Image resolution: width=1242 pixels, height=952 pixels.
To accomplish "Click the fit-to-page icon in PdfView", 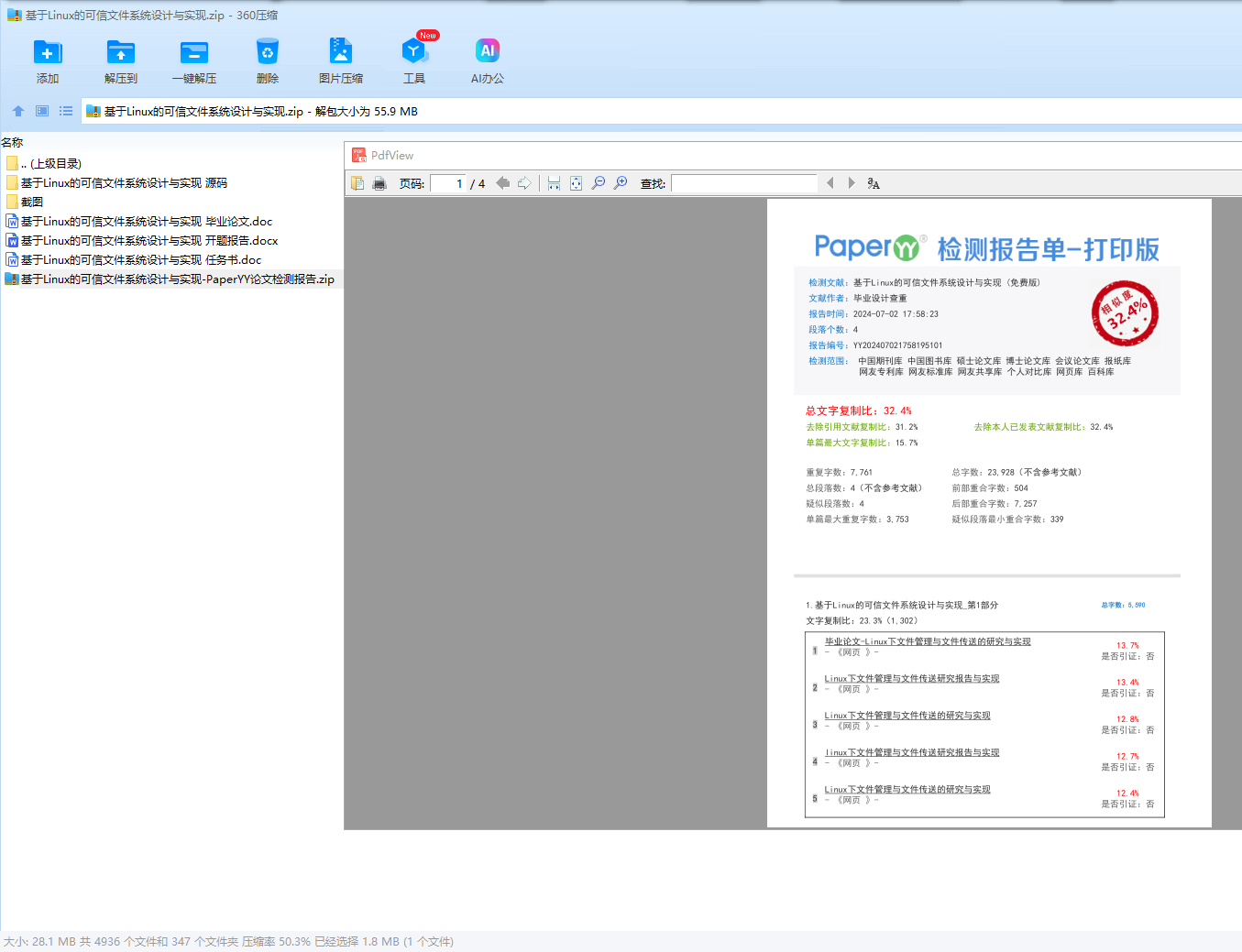I will tap(576, 183).
